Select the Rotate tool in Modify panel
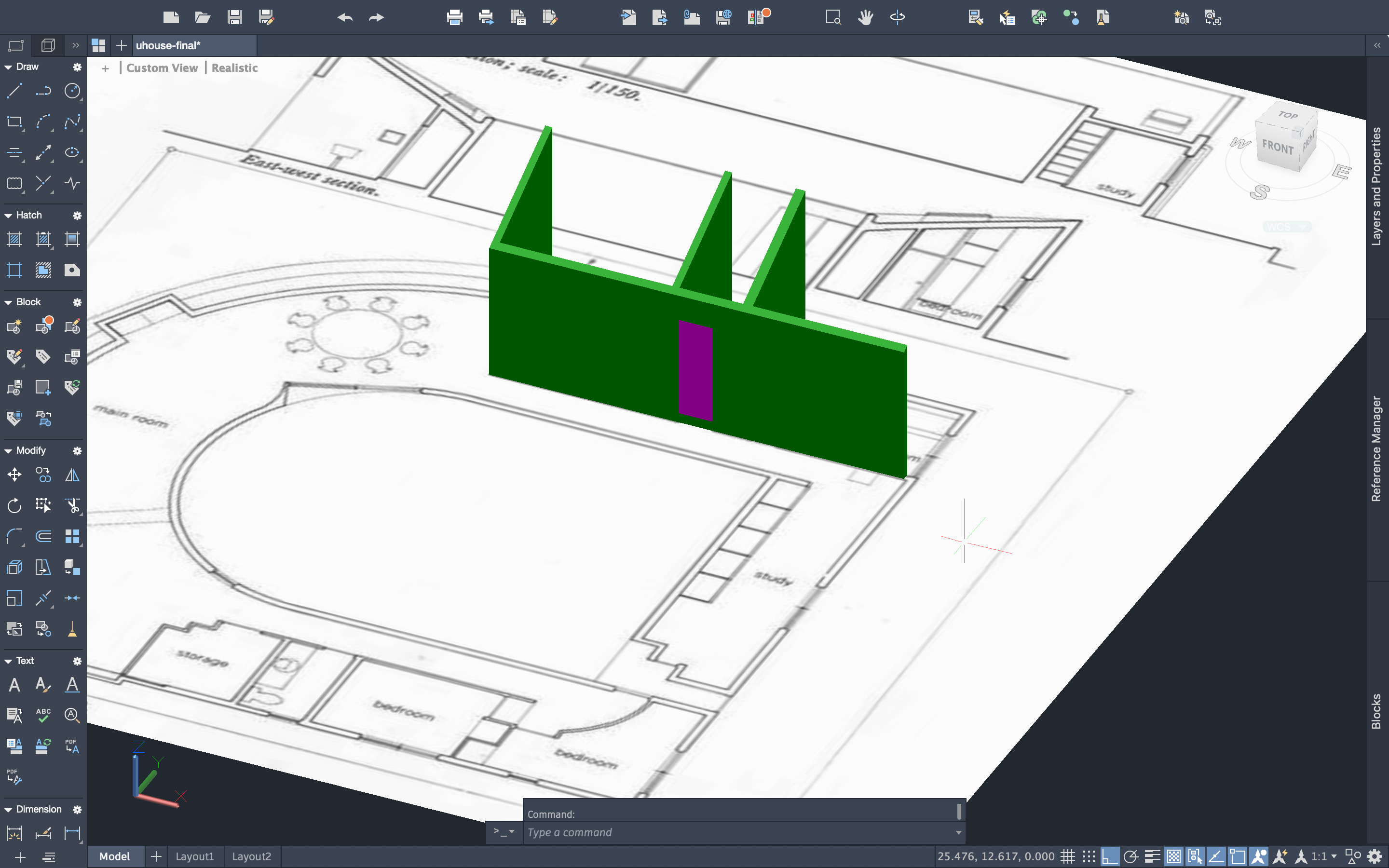This screenshot has width=1389, height=868. pyautogui.click(x=15, y=506)
